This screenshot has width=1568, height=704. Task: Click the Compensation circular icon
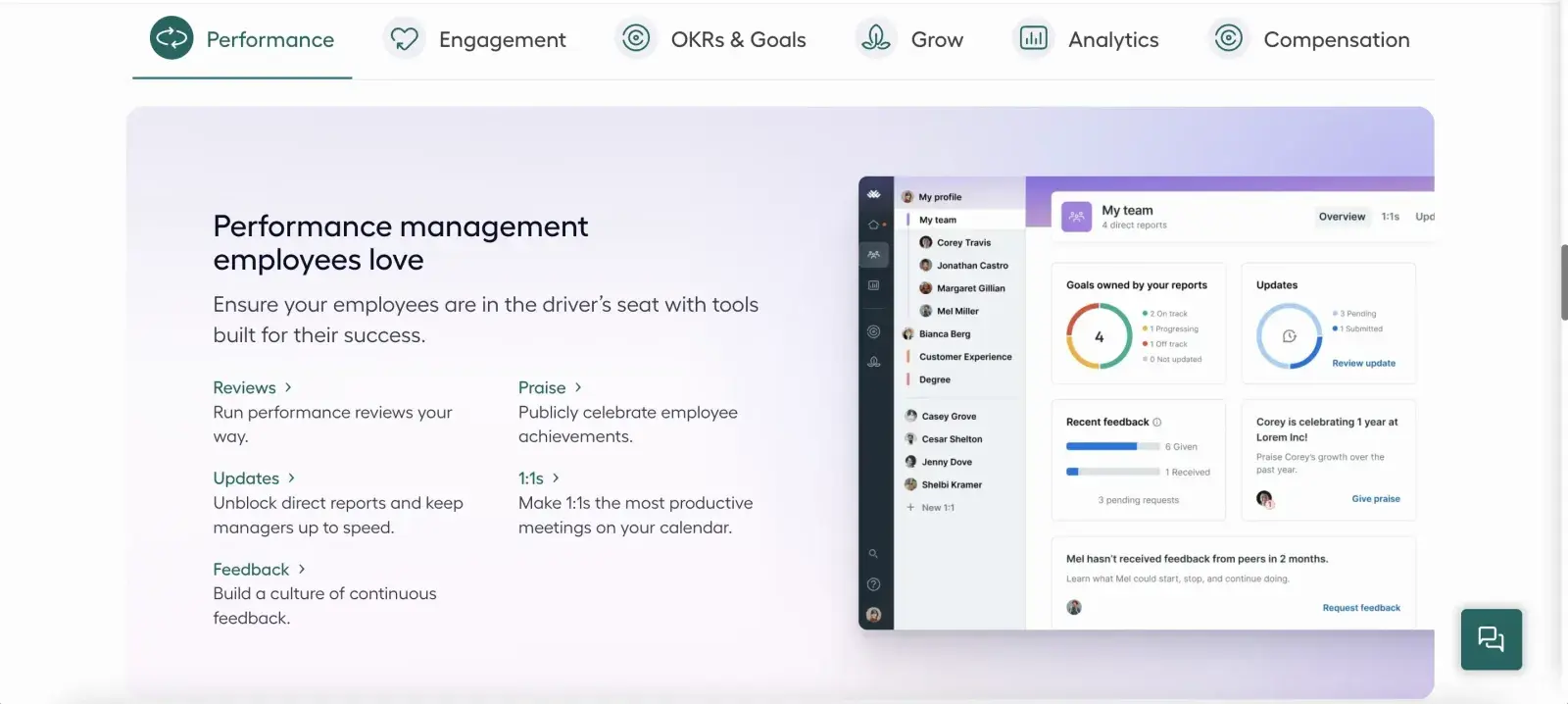point(1228,38)
